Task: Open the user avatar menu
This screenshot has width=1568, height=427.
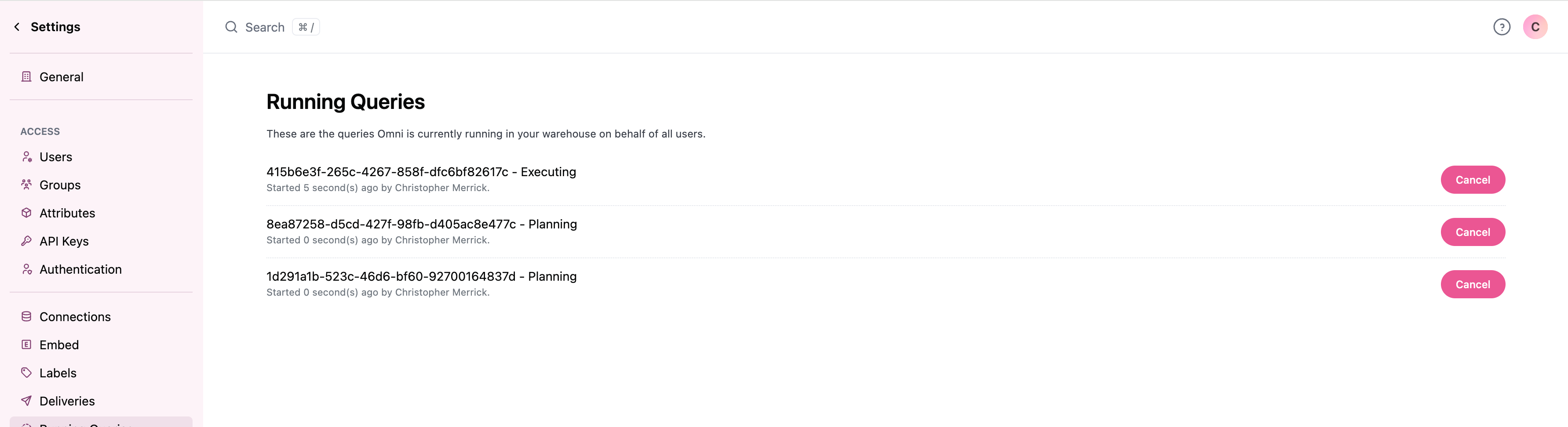Action: coord(1535,27)
